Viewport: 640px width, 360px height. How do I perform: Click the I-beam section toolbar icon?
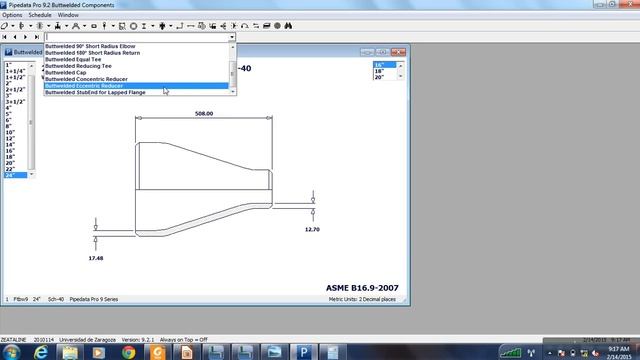pyautogui.click(x=144, y=26)
